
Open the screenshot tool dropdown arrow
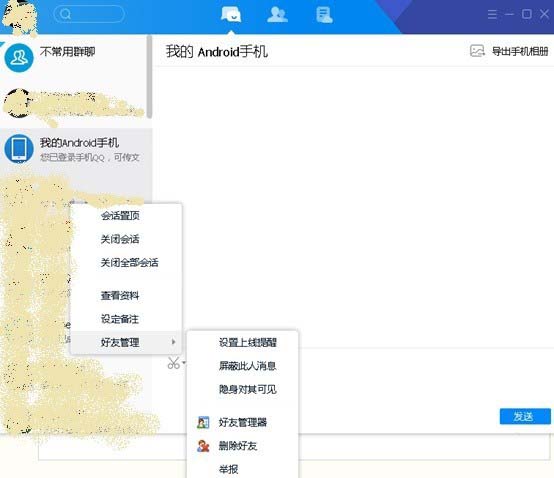(x=184, y=363)
